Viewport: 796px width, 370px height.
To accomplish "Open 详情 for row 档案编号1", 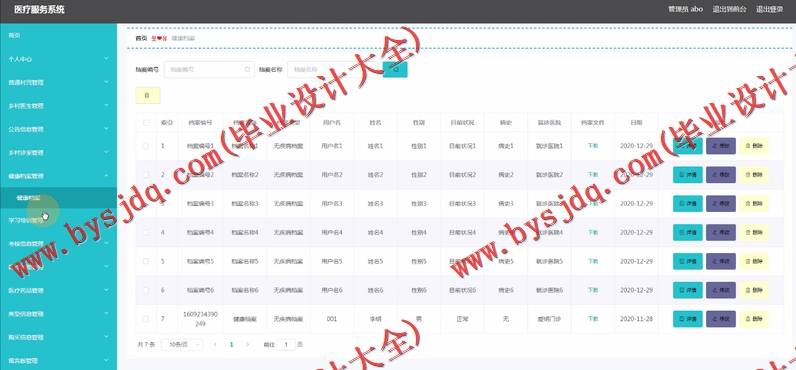I will [688, 146].
